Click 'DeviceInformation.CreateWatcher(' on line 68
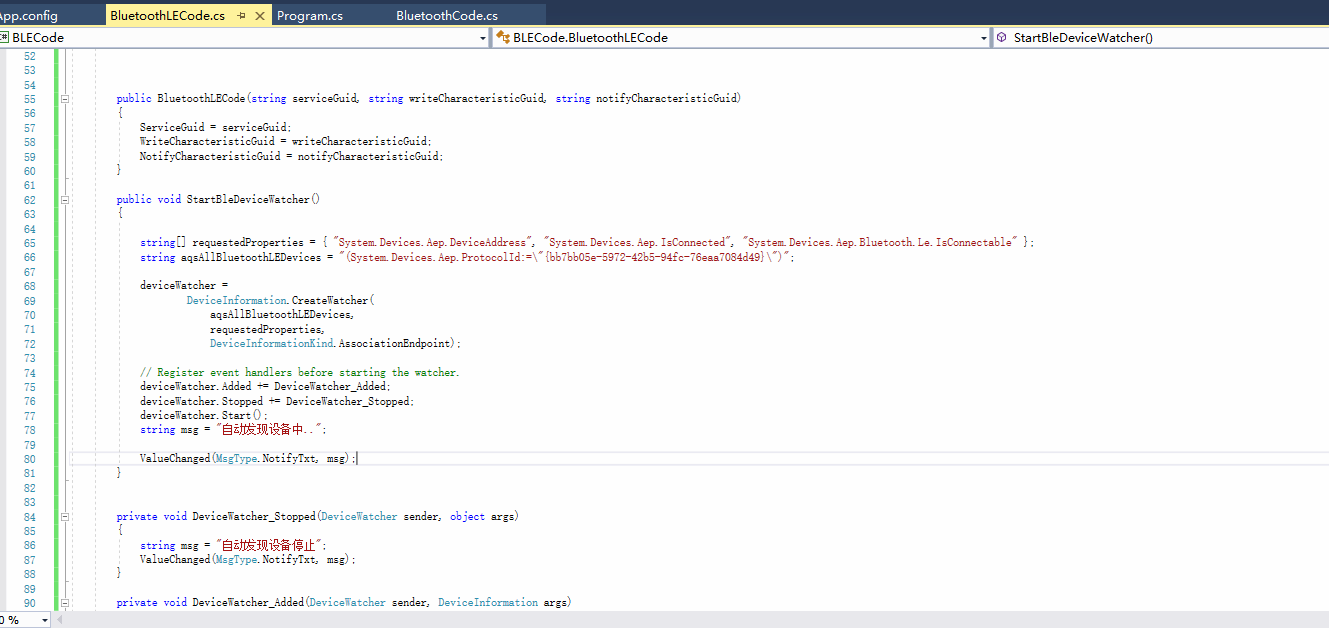Viewport: 1329px width, 628px height. point(280,300)
